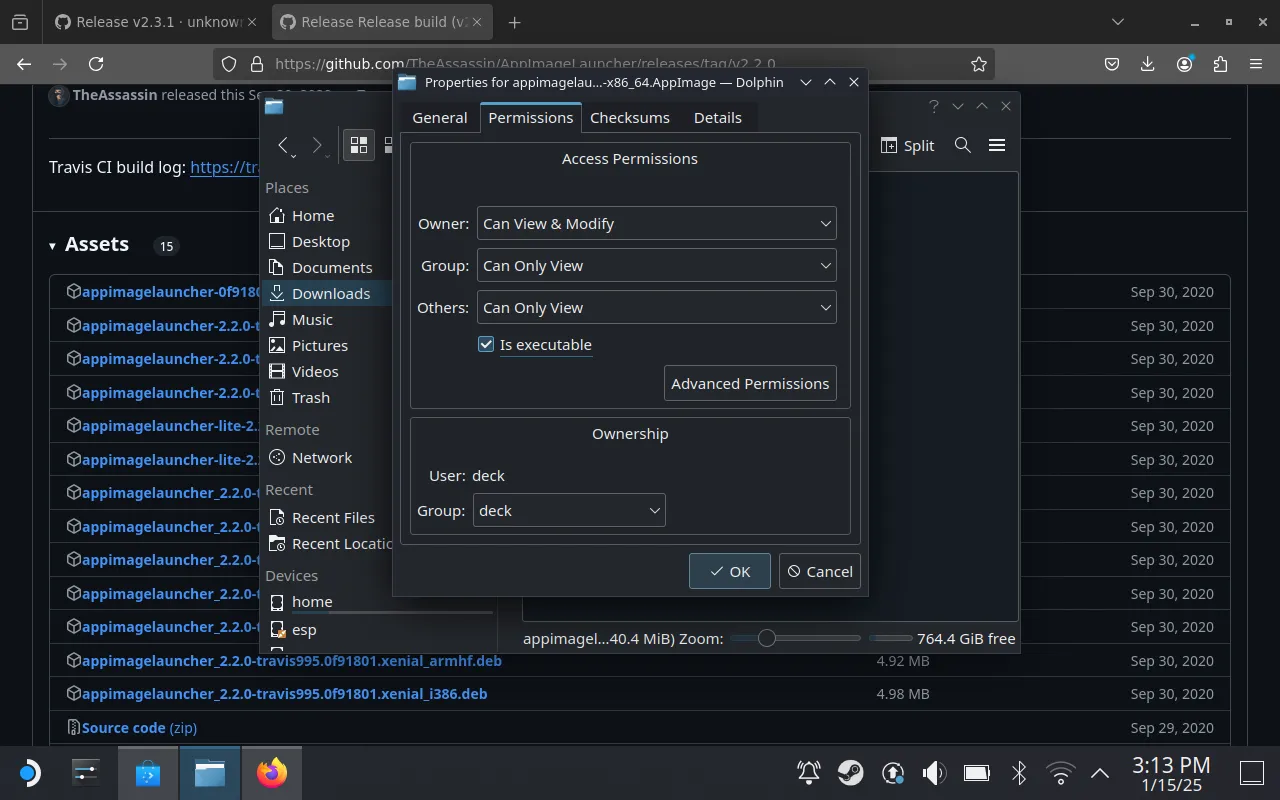Open the Others permissions dropdown
The width and height of the screenshot is (1280, 800).
point(656,307)
